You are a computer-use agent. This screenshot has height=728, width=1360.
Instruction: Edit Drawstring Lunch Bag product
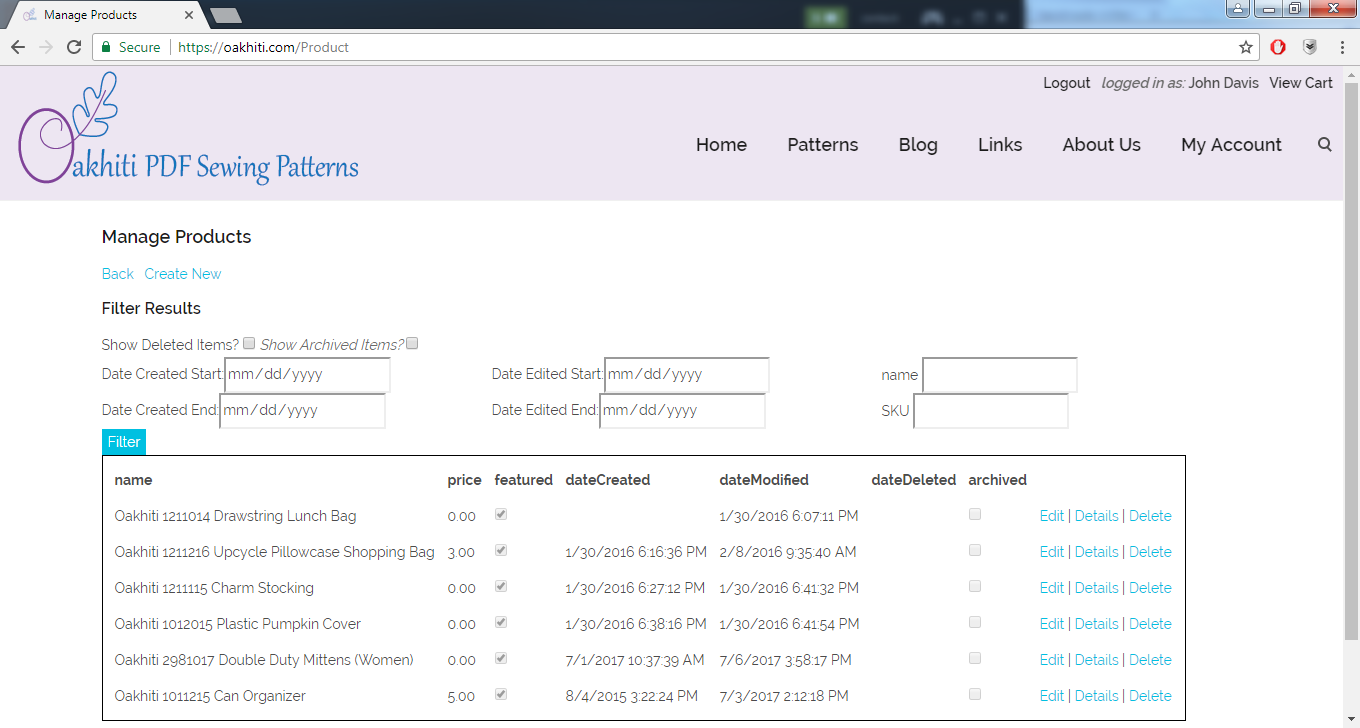tap(1052, 516)
